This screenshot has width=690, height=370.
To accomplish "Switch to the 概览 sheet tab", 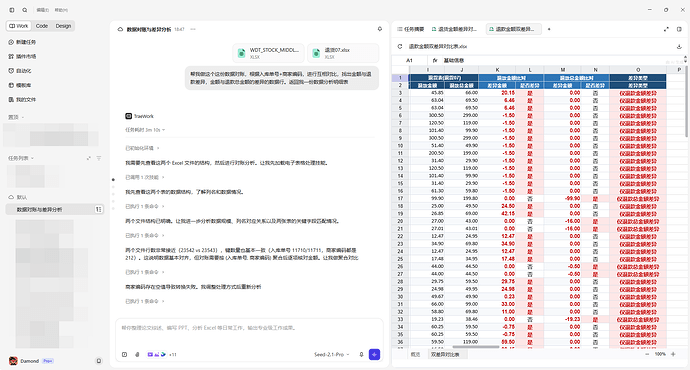I will [415, 354].
